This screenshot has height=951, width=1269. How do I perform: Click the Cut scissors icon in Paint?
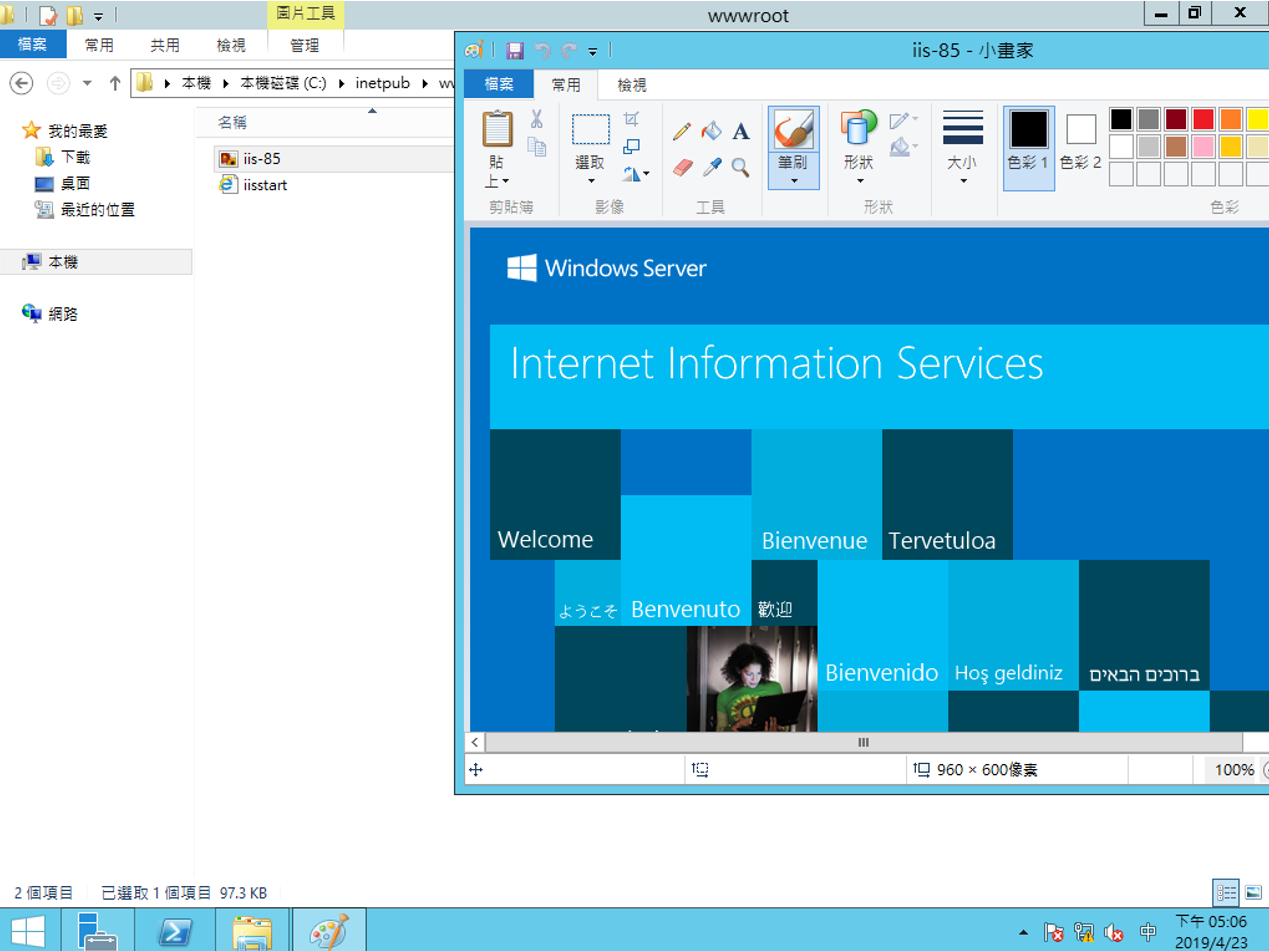click(536, 120)
